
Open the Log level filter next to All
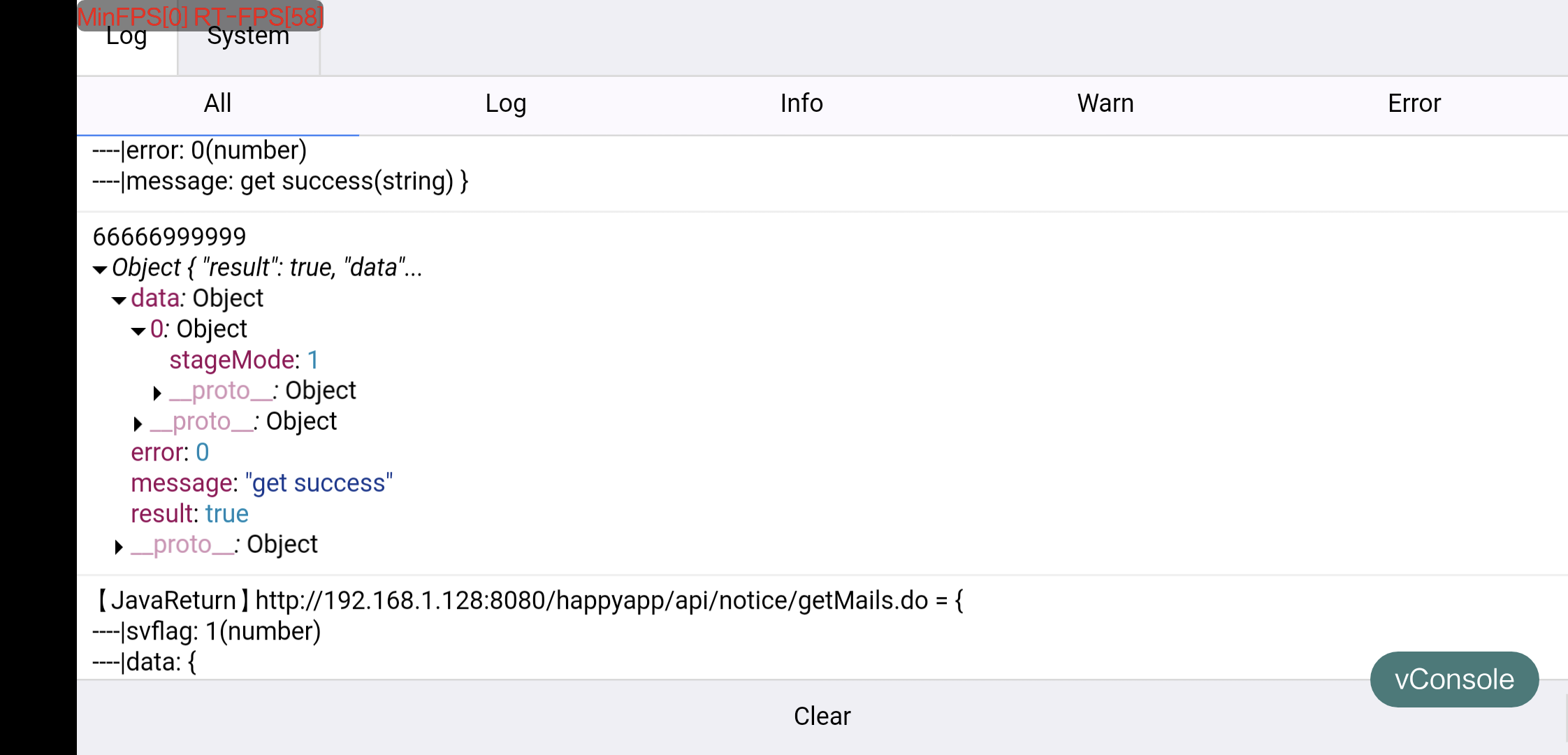505,104
